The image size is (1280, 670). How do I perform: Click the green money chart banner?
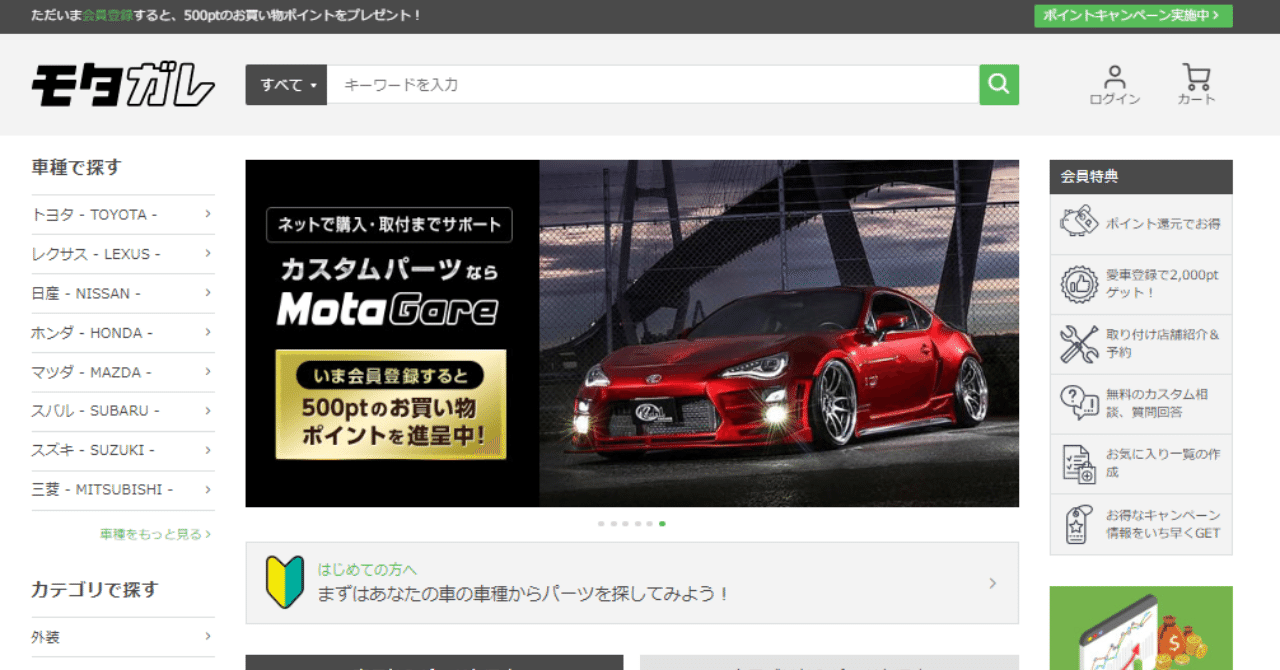(x=1141, y=628)
